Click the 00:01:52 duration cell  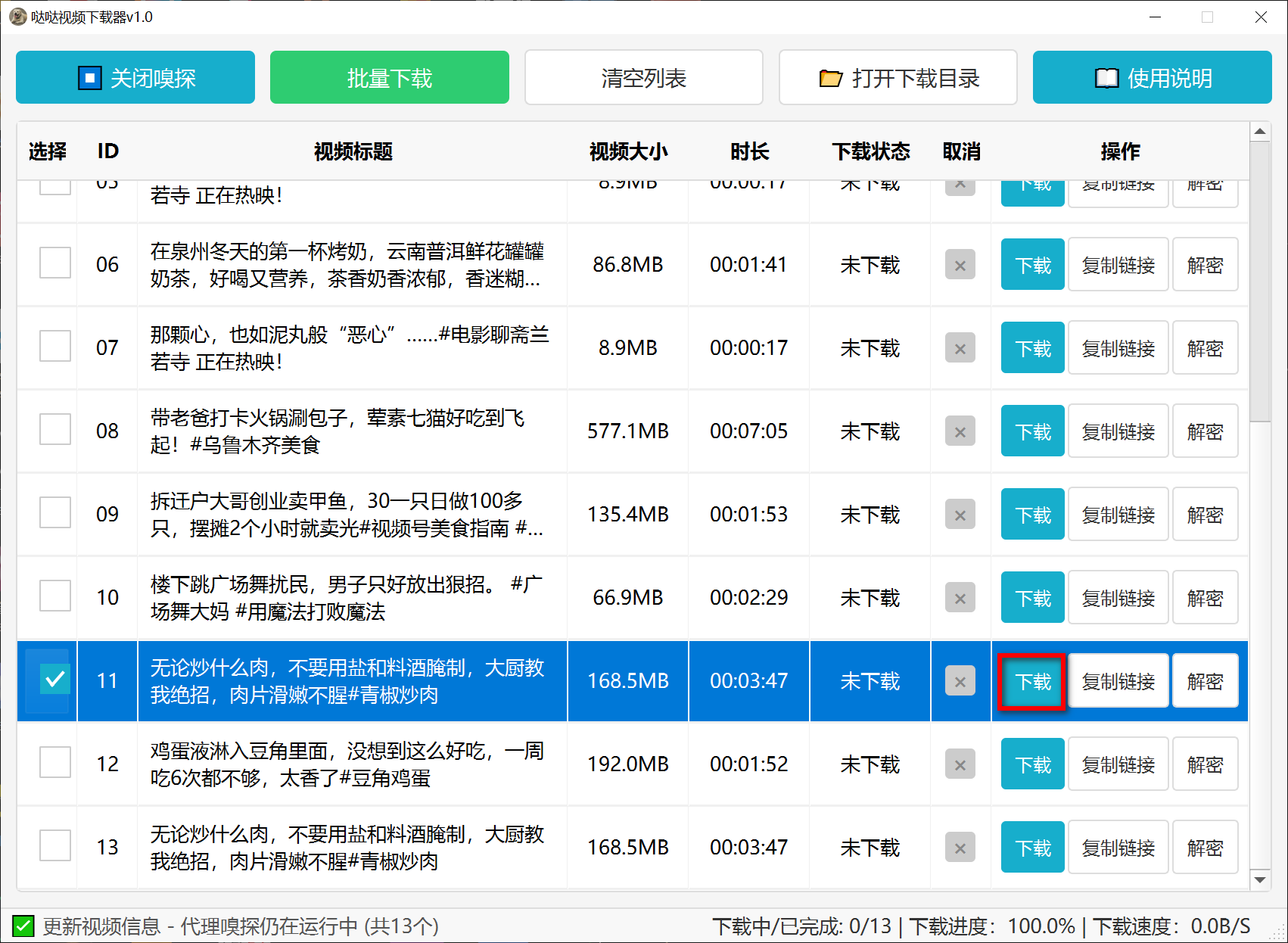[749, 764]
